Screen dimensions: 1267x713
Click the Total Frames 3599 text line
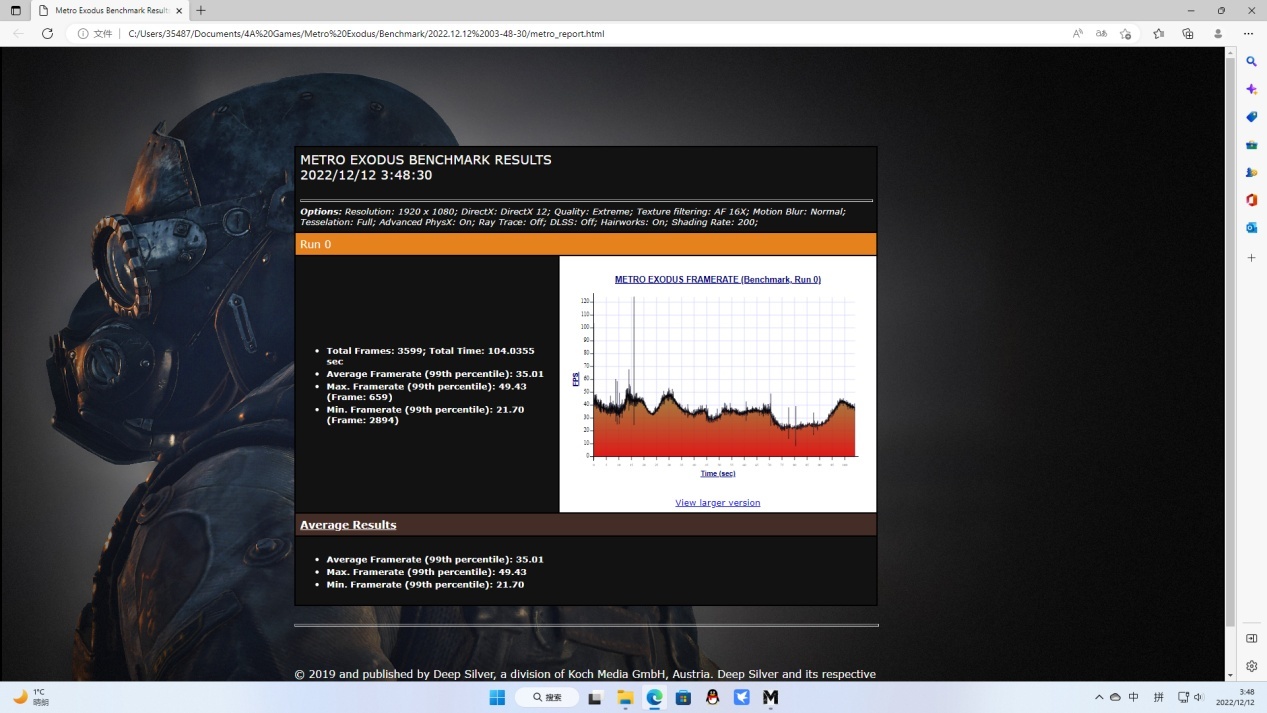431,356
